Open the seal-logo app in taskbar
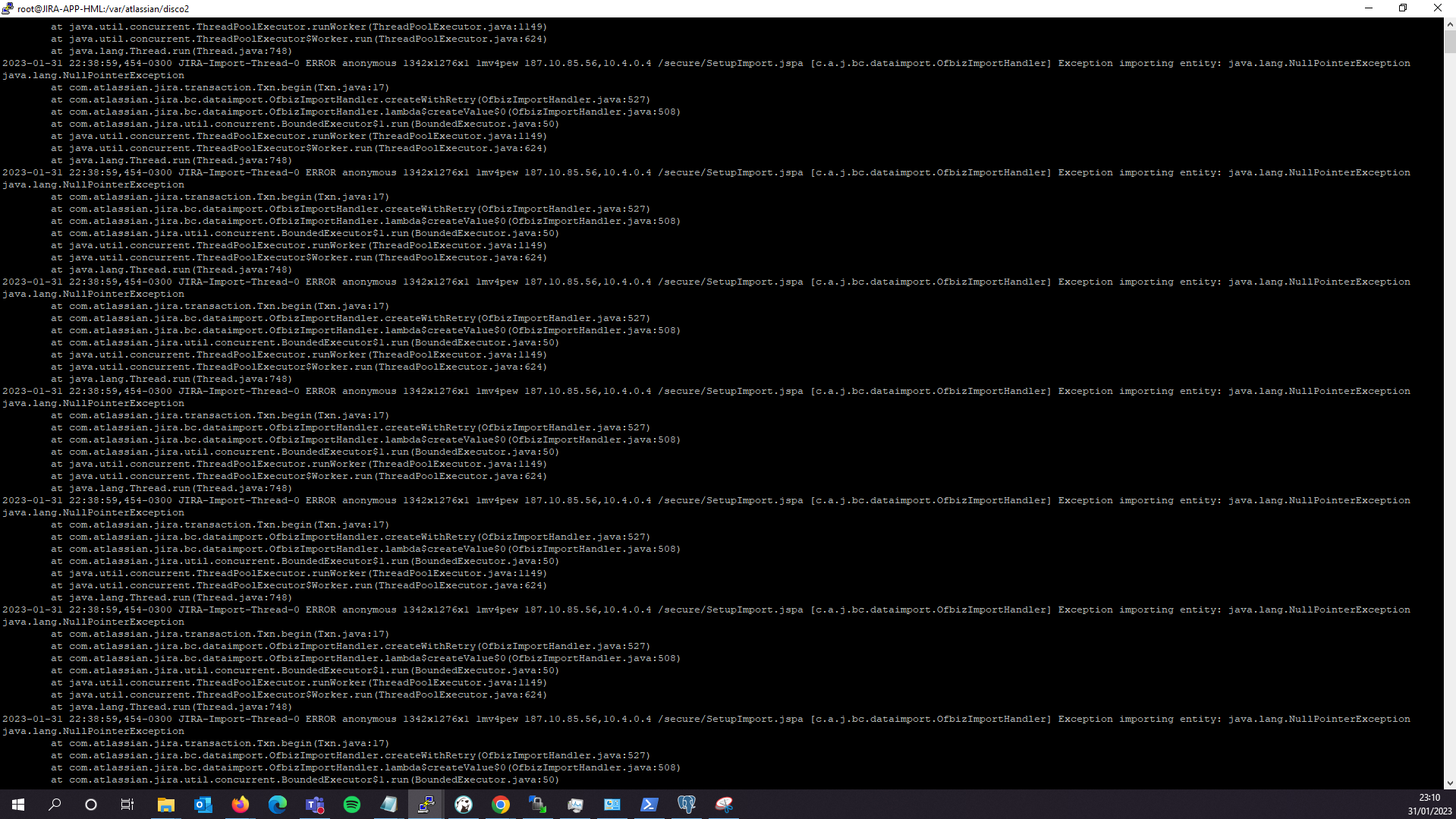 click(x=464, y=805)
